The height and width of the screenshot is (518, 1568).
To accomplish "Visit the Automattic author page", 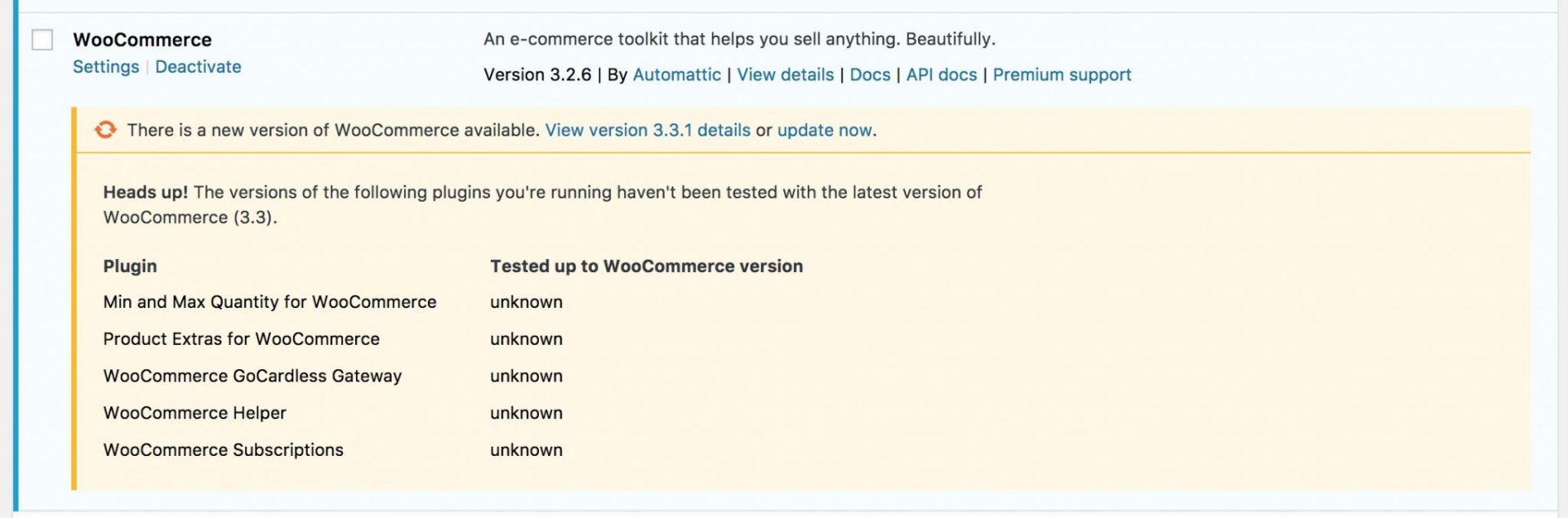I will point(677,74).
